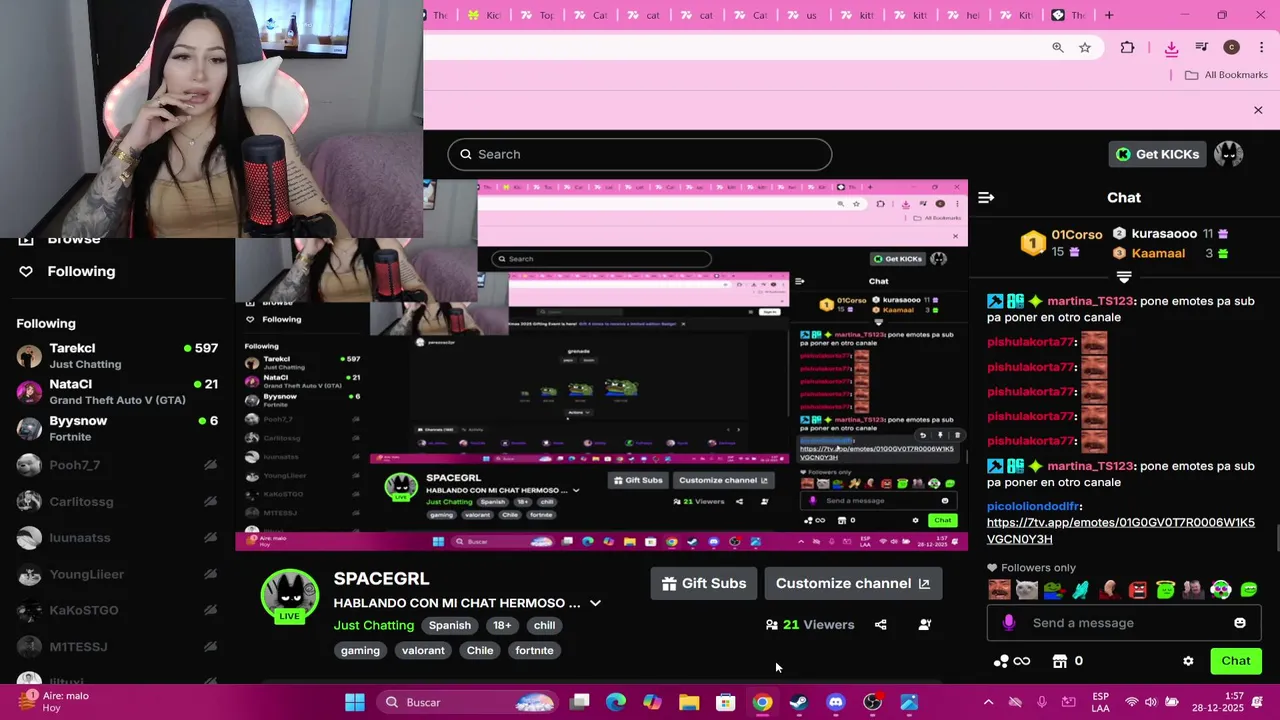Click the green Chat send button
This screenshot has height=720, width=1280.
pyautogui.click(x=1236, y=661)
